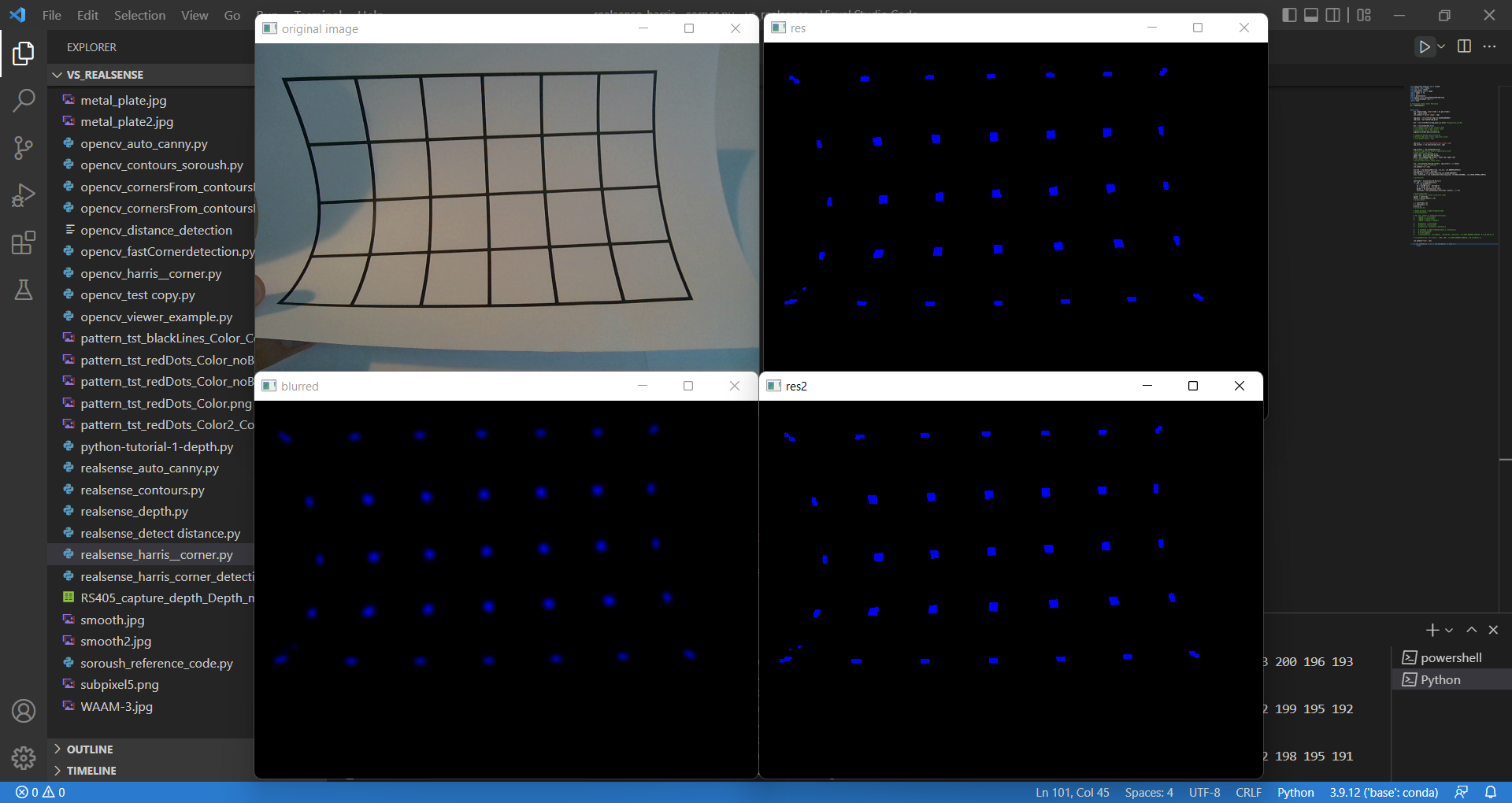Open notifications via the bell icon
The height and width of the screenshot is (803, 1512).
1492,792
